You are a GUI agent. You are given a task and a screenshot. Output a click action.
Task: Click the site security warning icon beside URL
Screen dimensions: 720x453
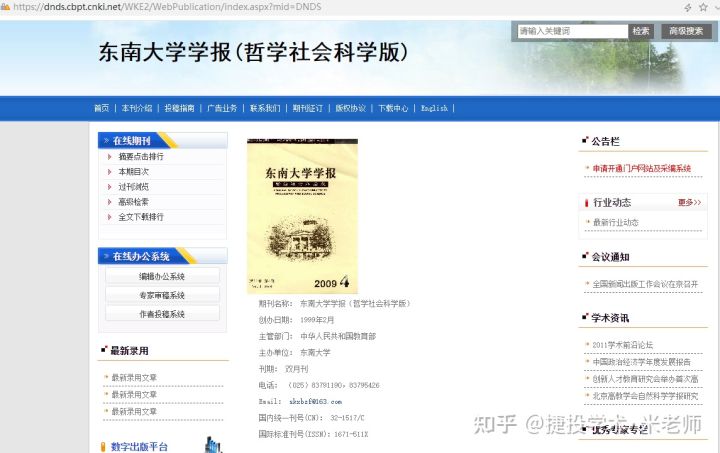pyautogui.click(x=5, y=7)
